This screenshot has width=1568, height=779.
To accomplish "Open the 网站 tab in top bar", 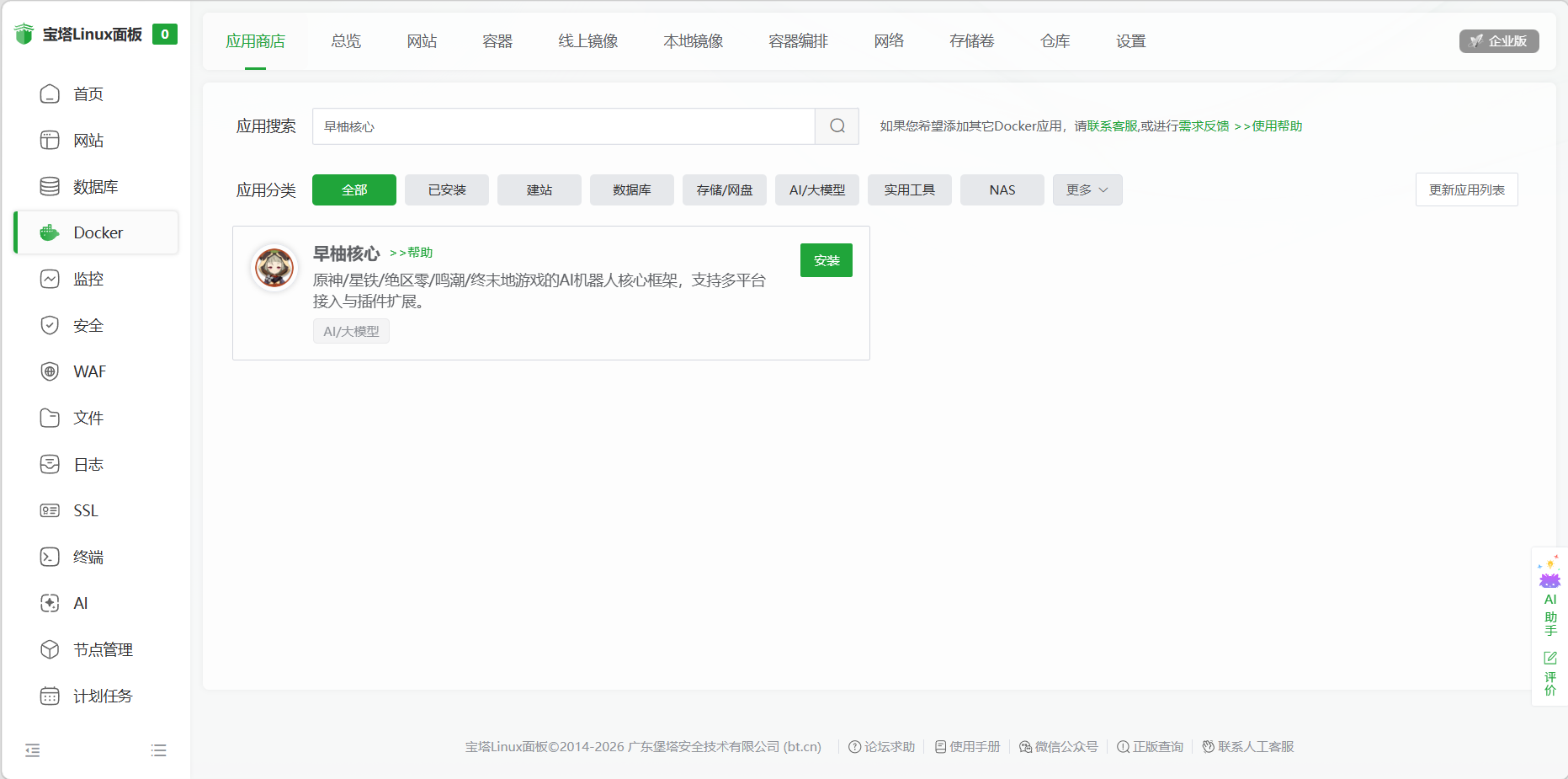I will tap(422, 41).
